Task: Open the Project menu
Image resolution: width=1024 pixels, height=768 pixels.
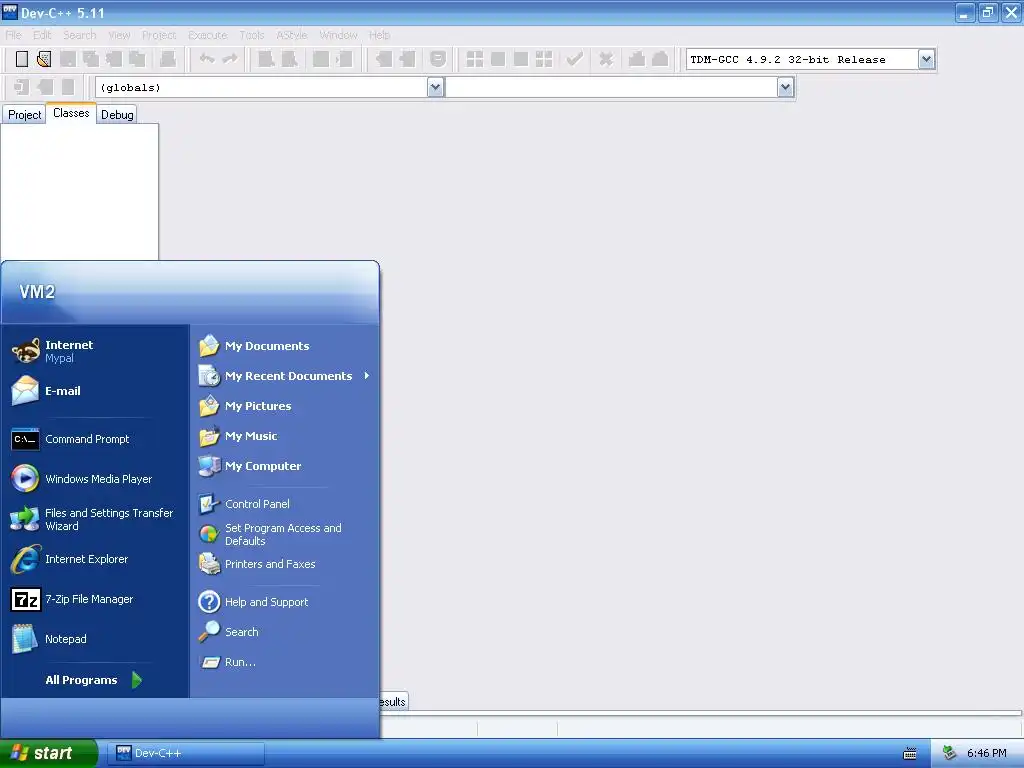Action: [159, 35]
